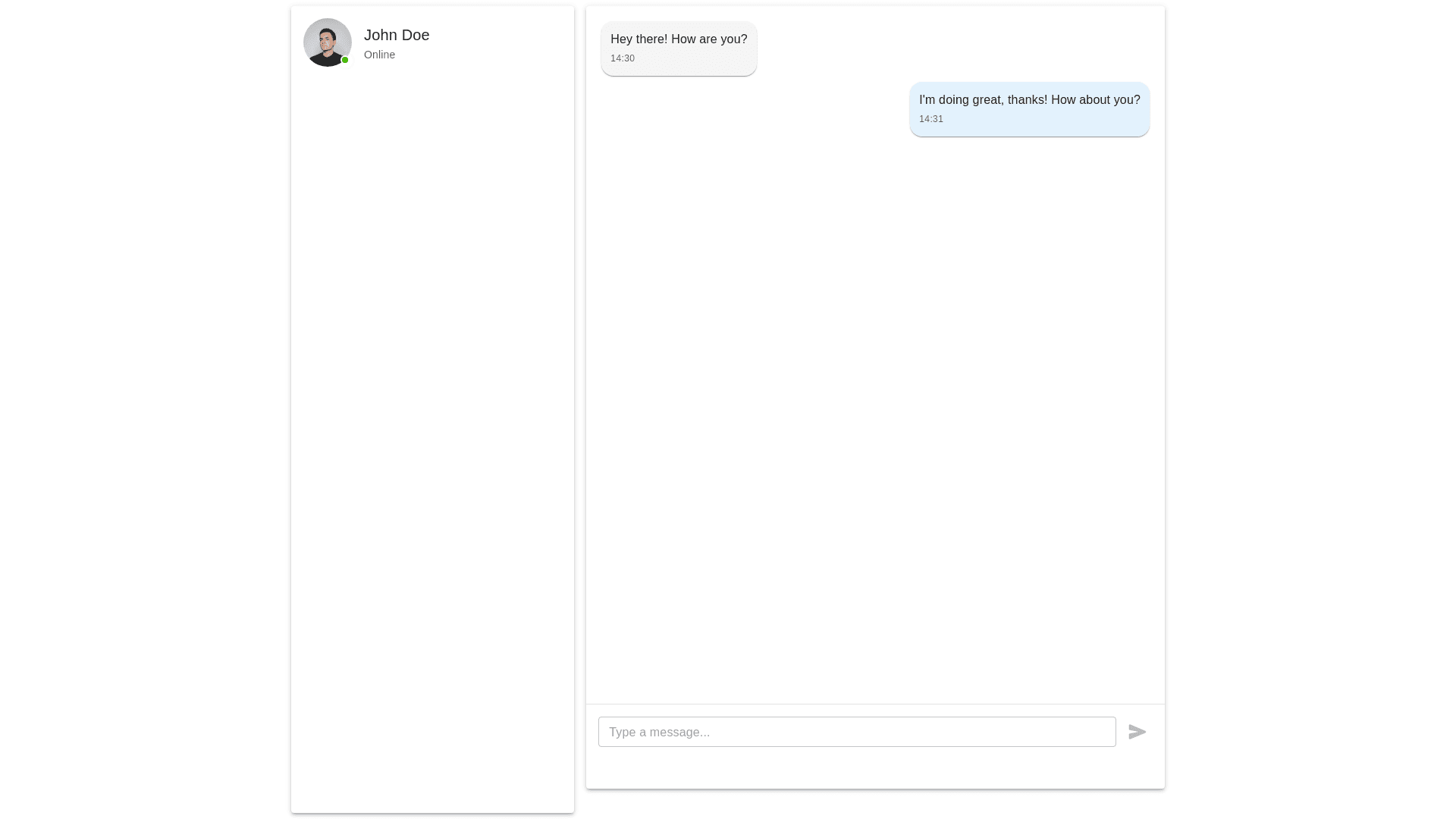1456x819 pixels.
Task: Click the "Online" status text under John Doe
Action: [x=379, y=55]
